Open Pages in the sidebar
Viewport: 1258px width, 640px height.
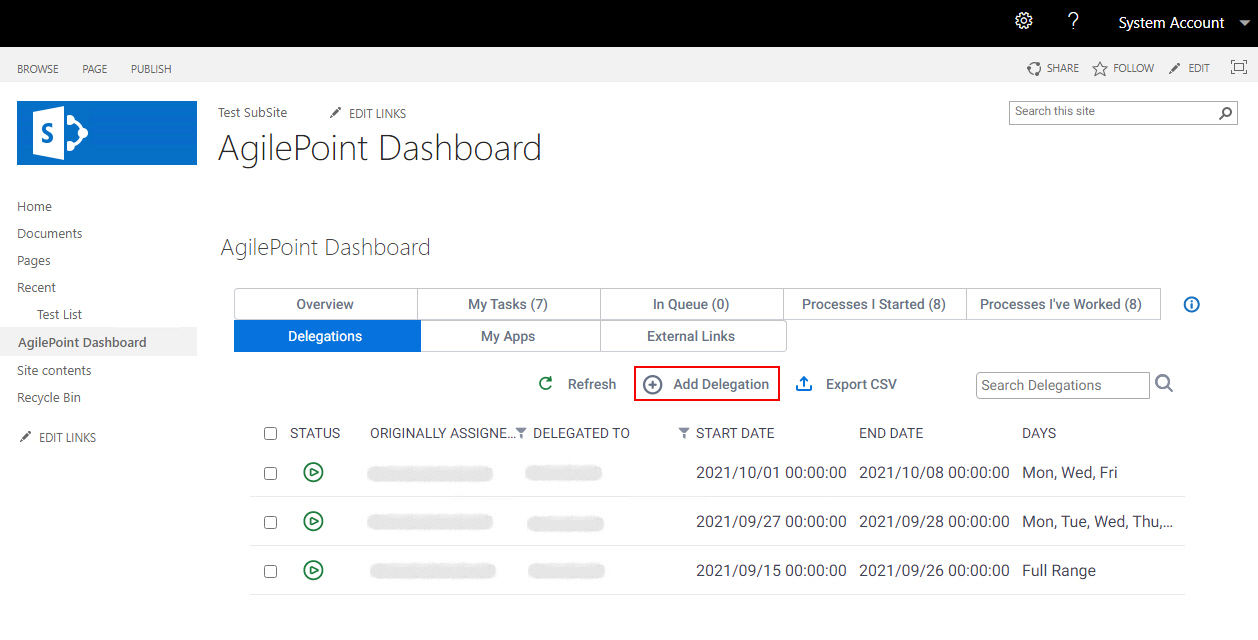34,260
